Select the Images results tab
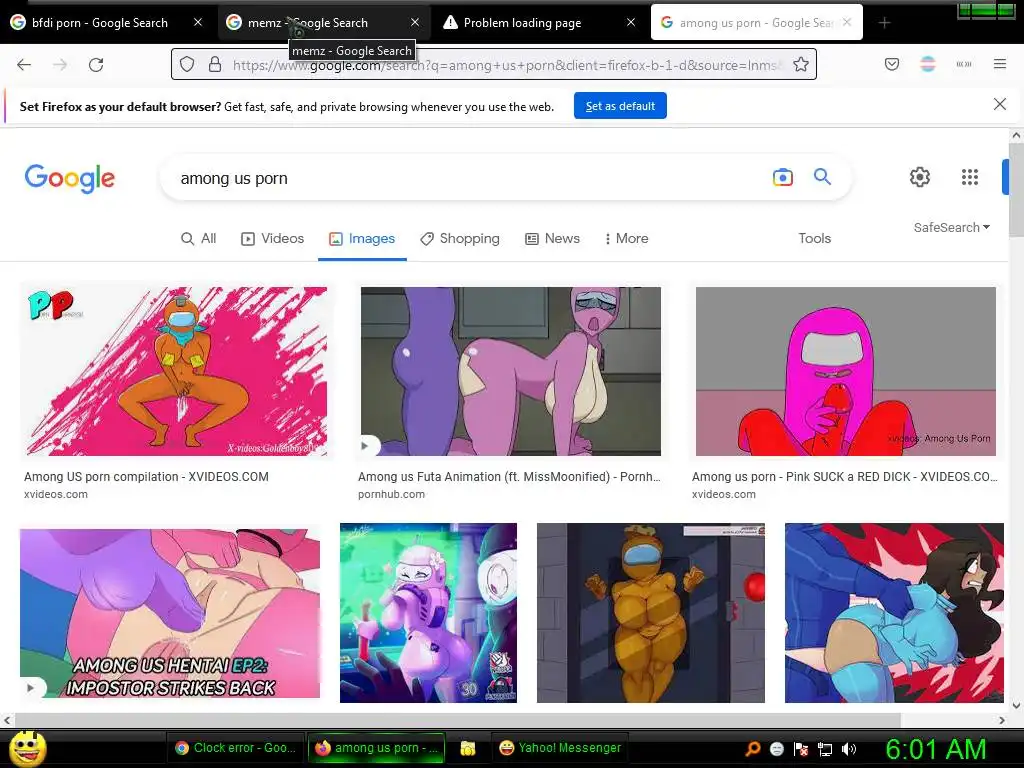 (362, 238)
